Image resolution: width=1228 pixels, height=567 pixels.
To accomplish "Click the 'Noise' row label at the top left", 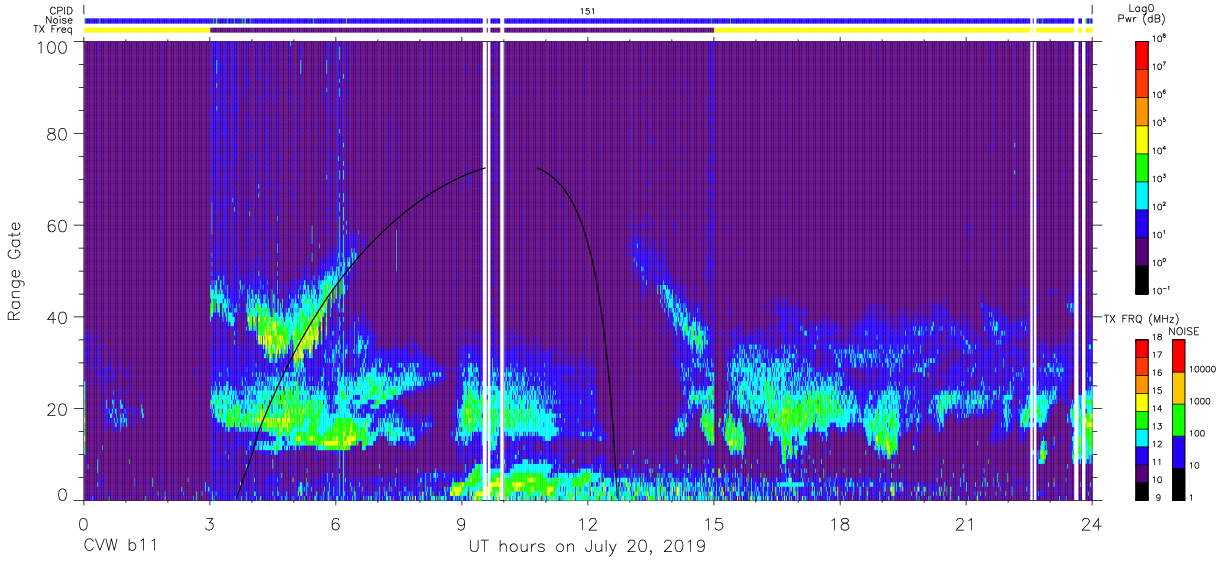I will (59, 20).
